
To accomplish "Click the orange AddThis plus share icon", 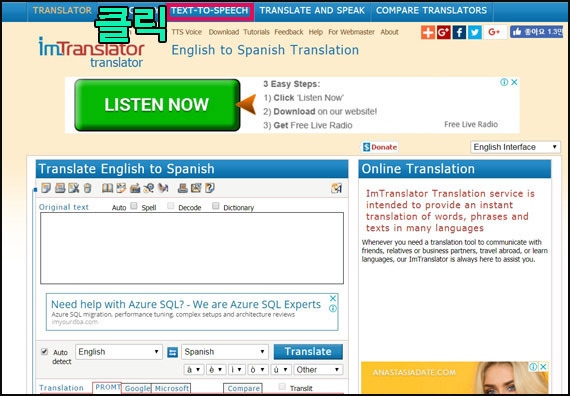I will tap(428, 32).
